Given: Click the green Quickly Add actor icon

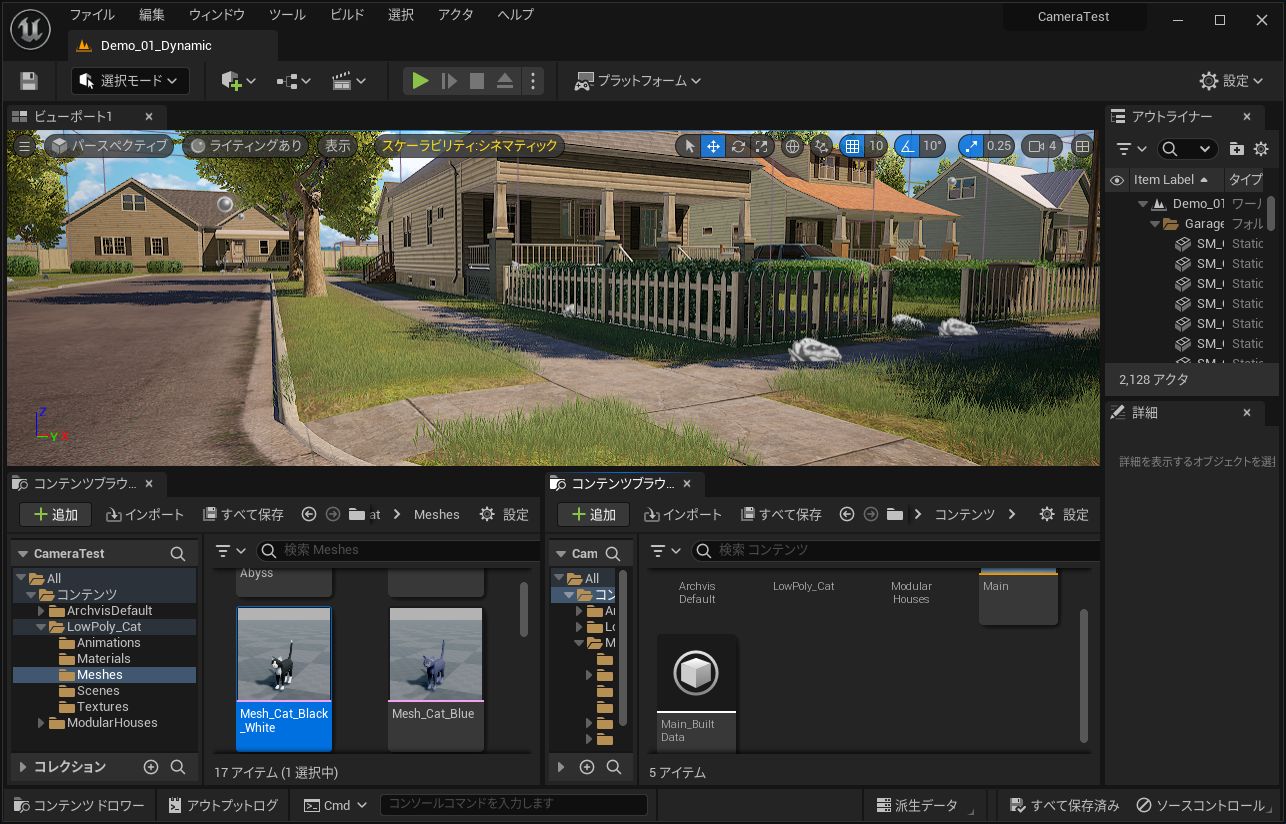Looking at the screenshot, I should [x=231, y=80].
